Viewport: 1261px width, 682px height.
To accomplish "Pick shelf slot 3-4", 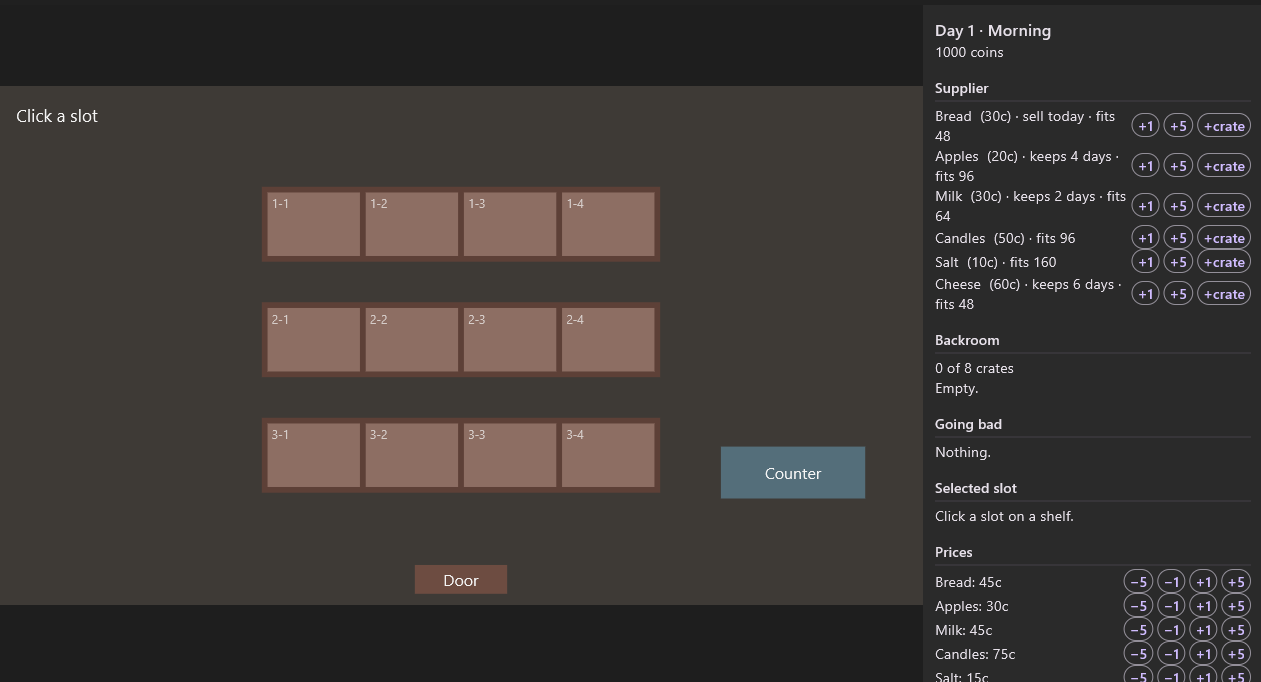I will point(608,455).
